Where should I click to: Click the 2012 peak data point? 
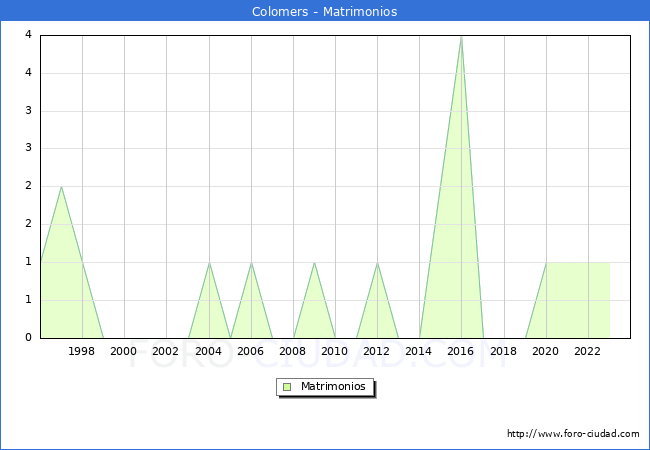click(x=377, y=263)
